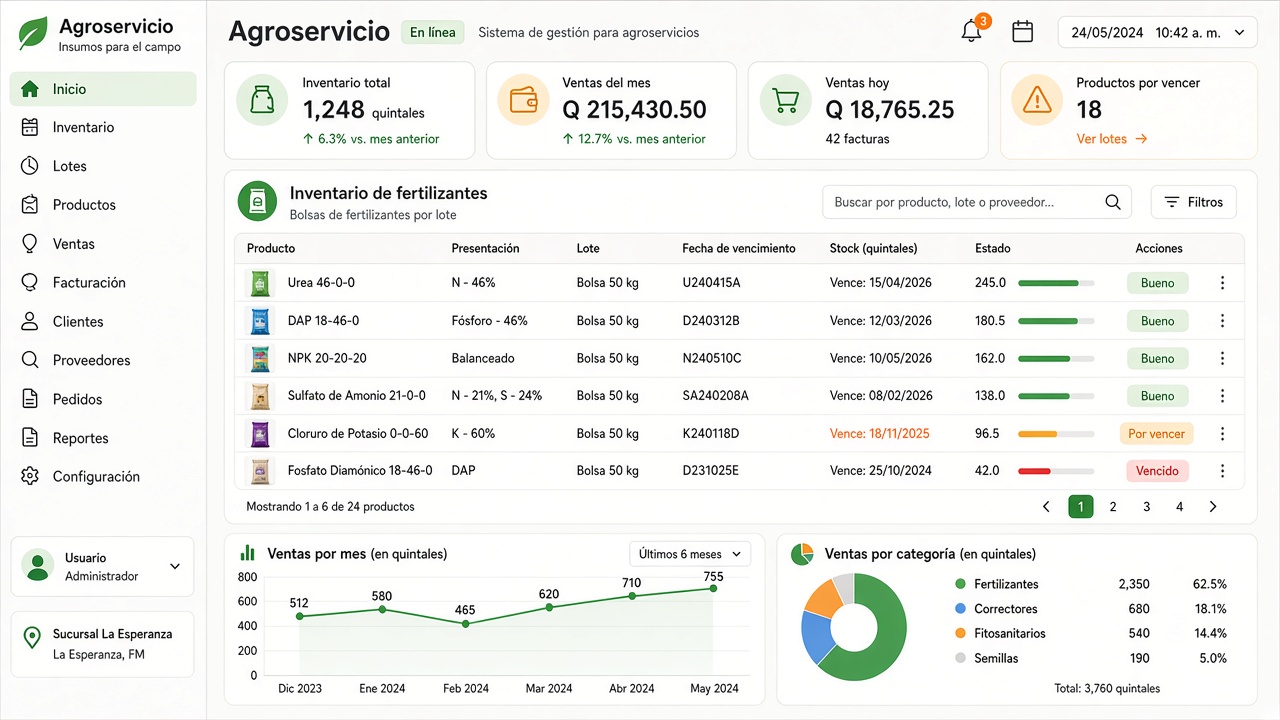The width and height of the screenshot is (1280, 720).
Task: Open actions menu for Sulfato de Amonio
Action: (x=1222, y=396)
